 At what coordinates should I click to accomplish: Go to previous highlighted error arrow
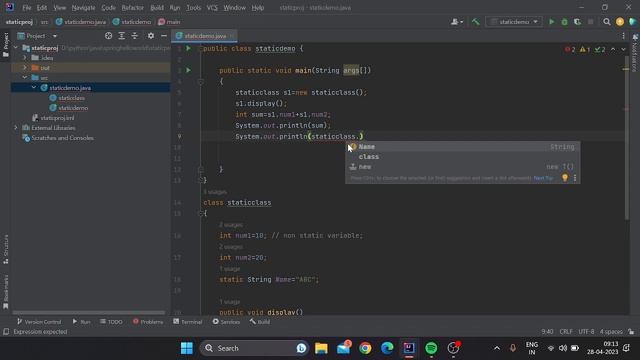point(613,49)
